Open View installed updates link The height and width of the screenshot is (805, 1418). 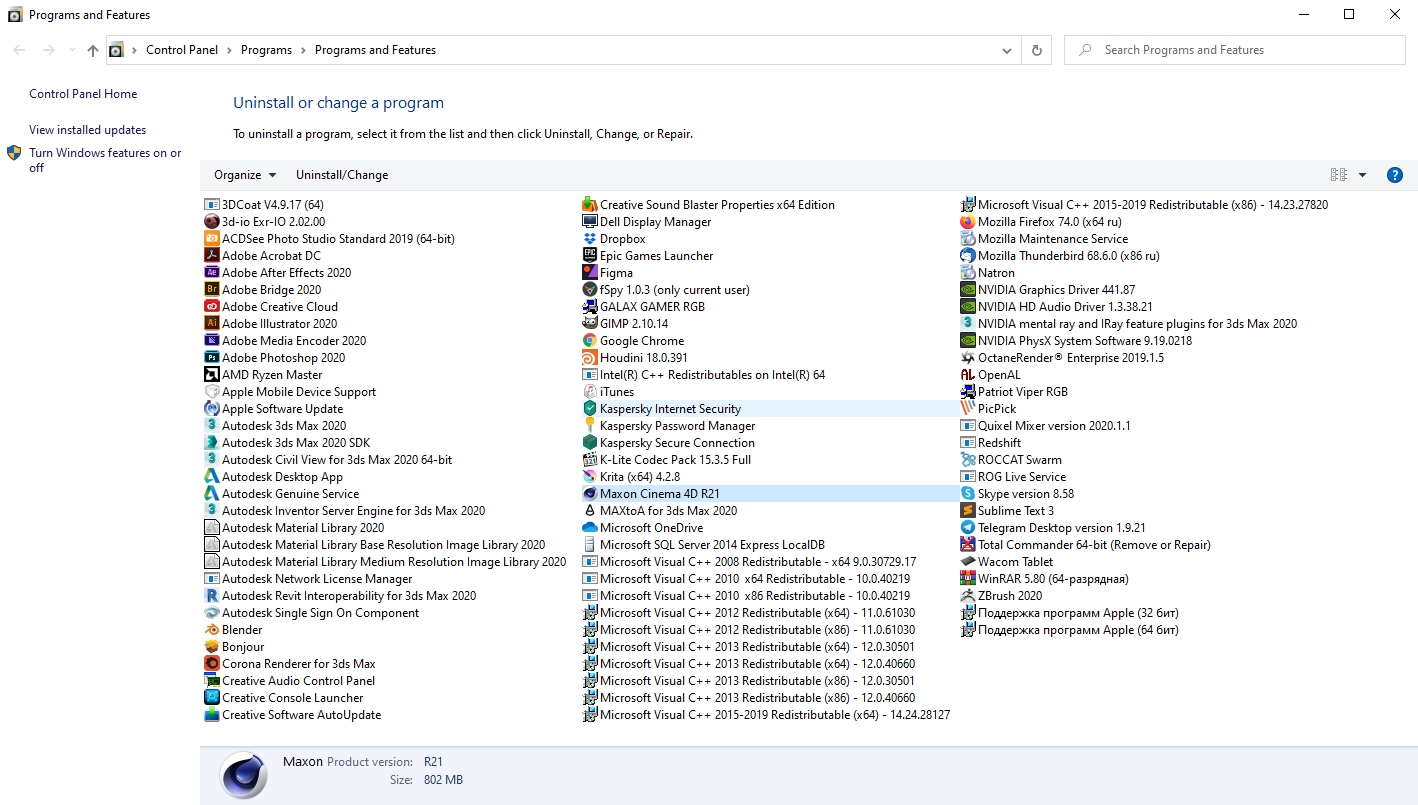88,130
